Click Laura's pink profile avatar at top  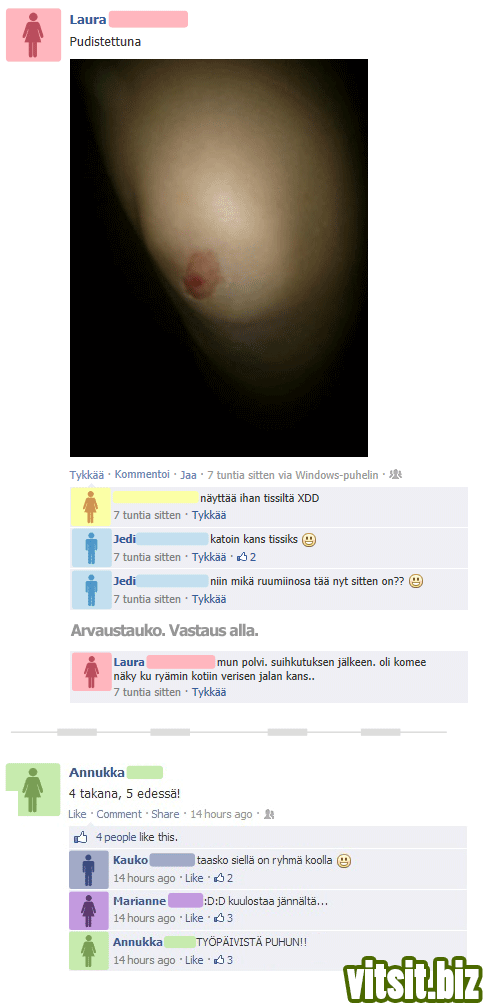click(x=33, y=35)
